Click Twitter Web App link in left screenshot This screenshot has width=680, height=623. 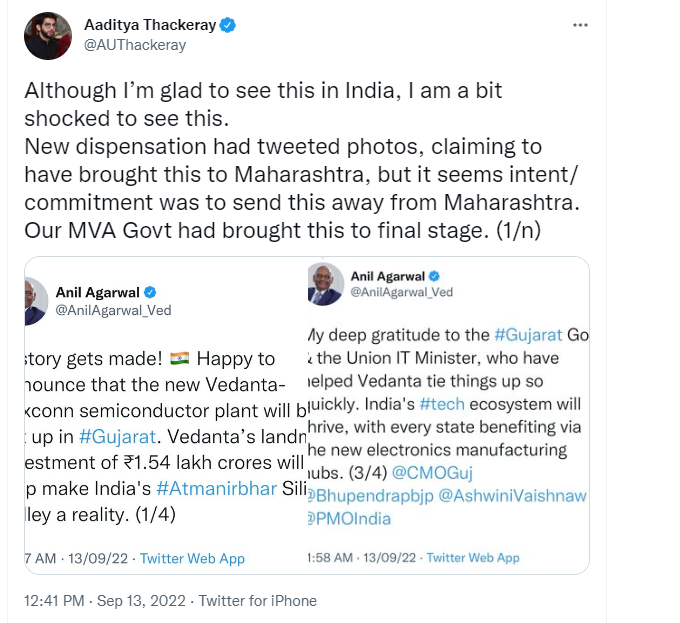(x=192, y=558)
